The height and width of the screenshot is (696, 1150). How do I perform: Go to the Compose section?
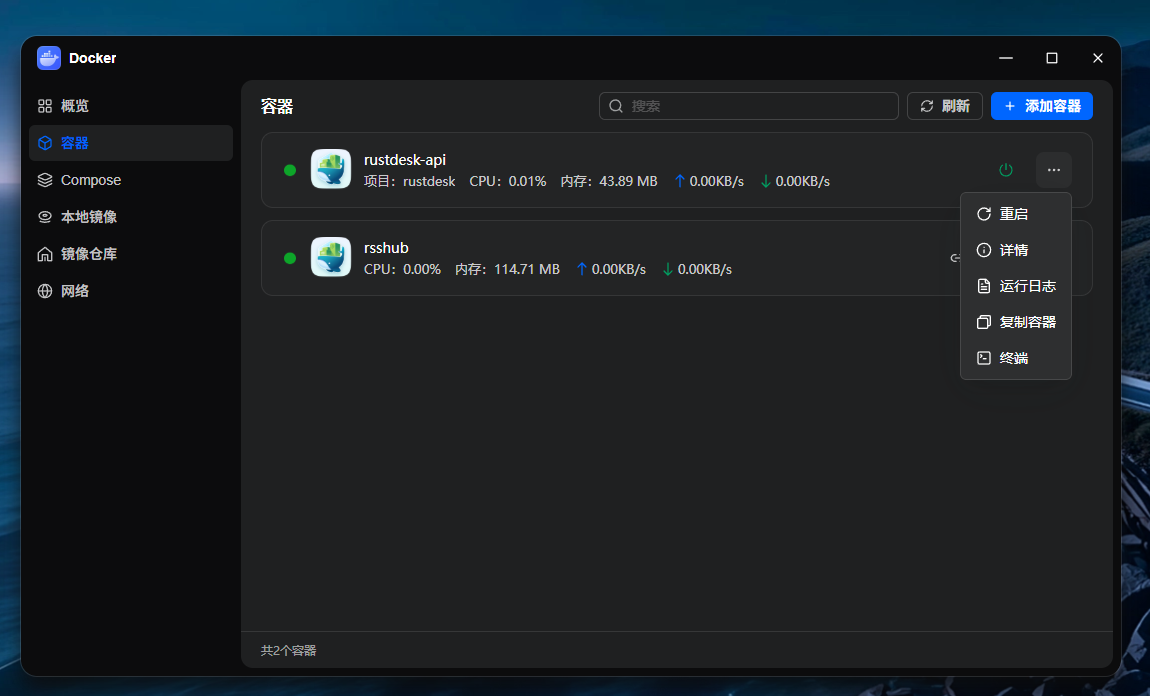pyautogui.click(x=131, y=180)
